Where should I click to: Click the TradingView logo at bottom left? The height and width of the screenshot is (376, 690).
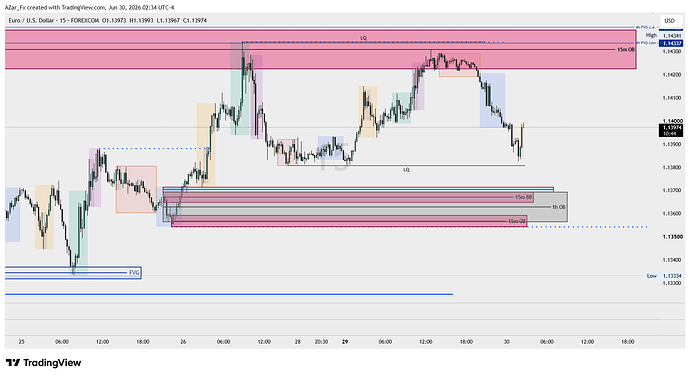(x=44, y=363)
